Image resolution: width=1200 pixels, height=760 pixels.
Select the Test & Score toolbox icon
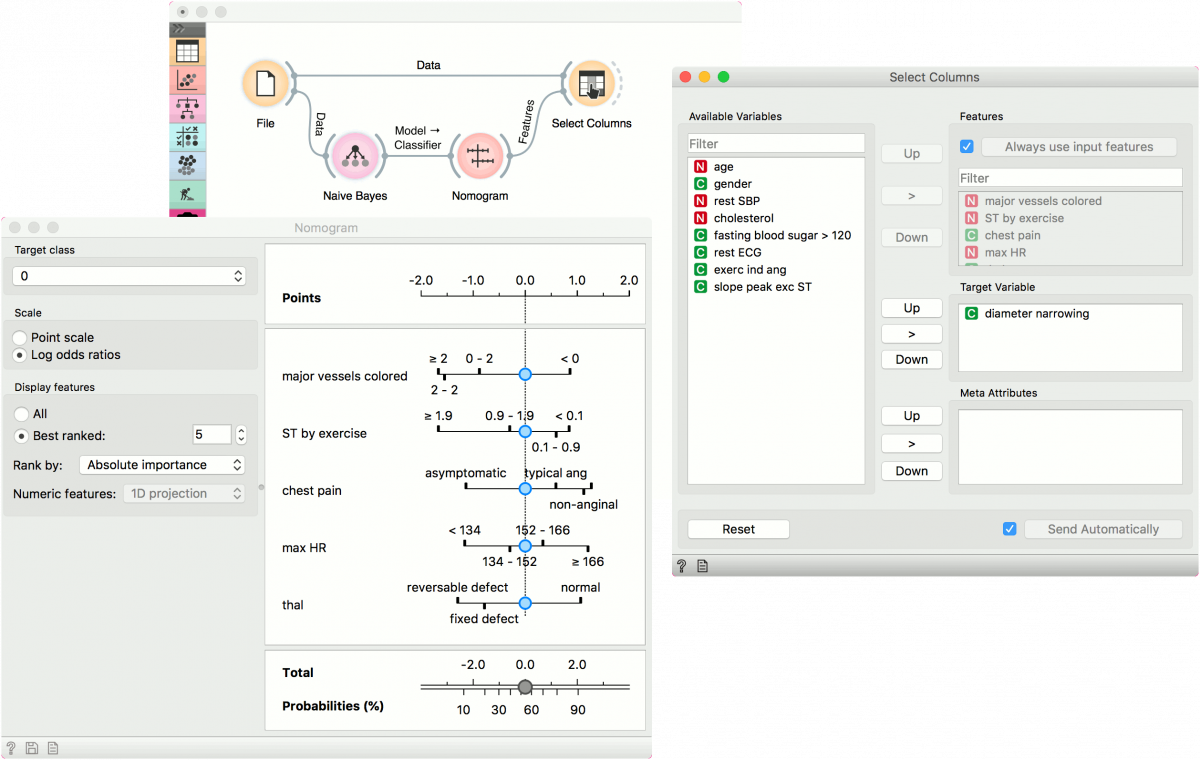(187, 133)
